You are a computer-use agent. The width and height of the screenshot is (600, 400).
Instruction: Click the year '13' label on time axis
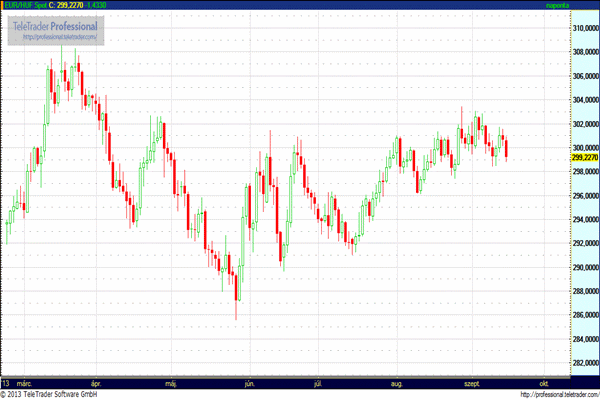pos(6,383)
